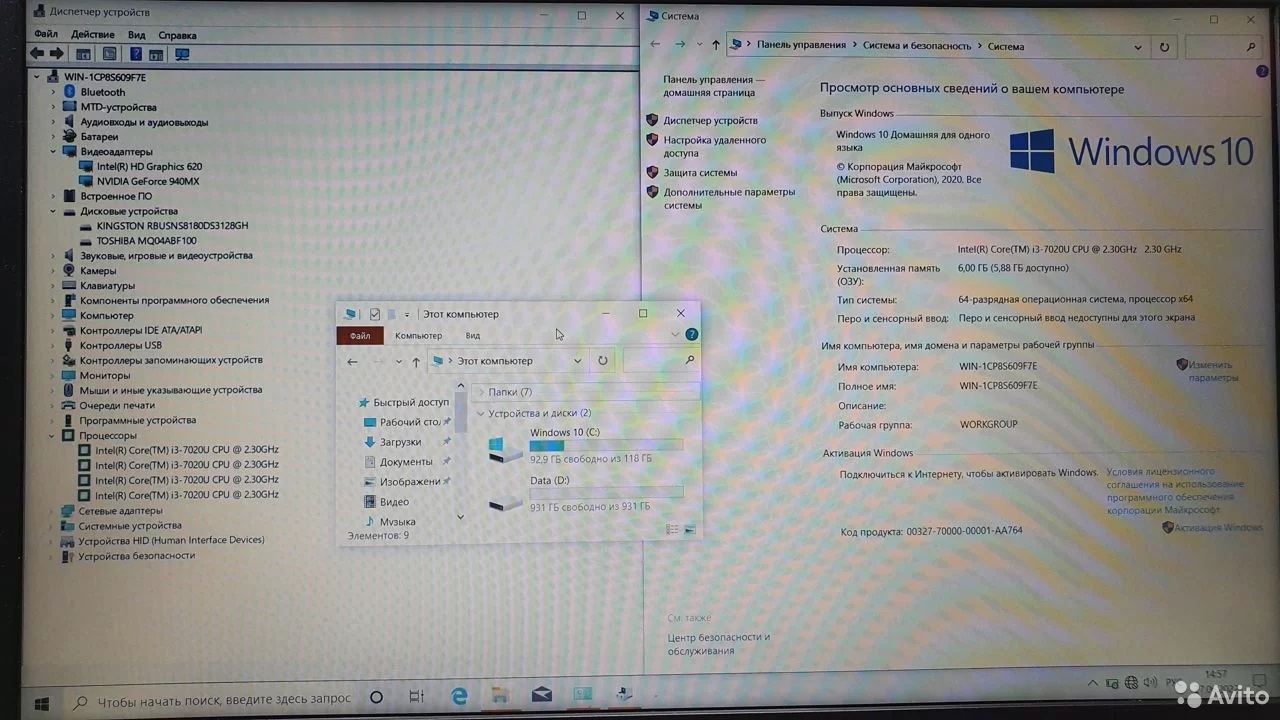Image resolution: width=1280 pixels, height=720 pixels.
Task: Open Настройка удаленного доступа link
Action: 715,147
